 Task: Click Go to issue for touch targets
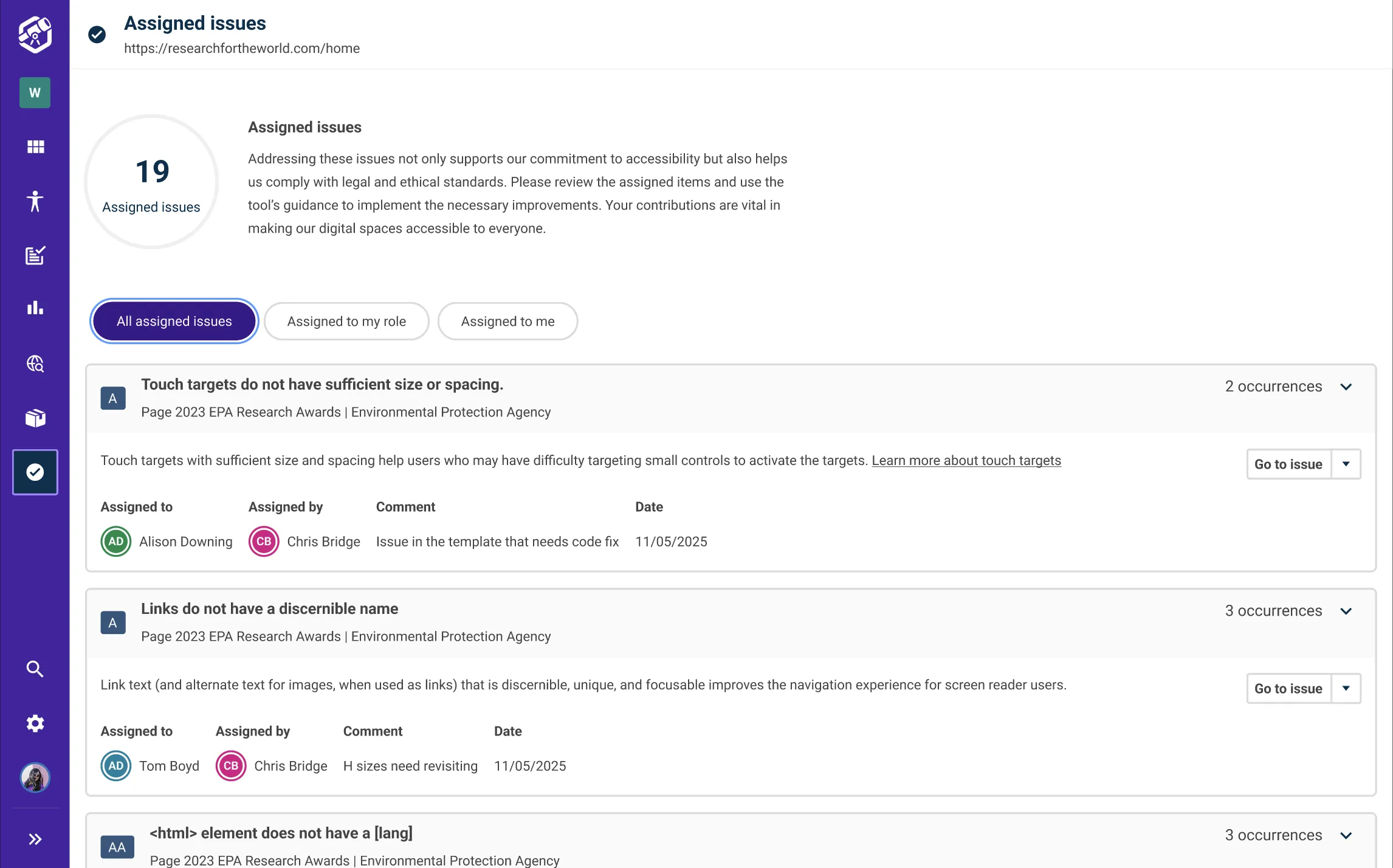(1288, 464)
